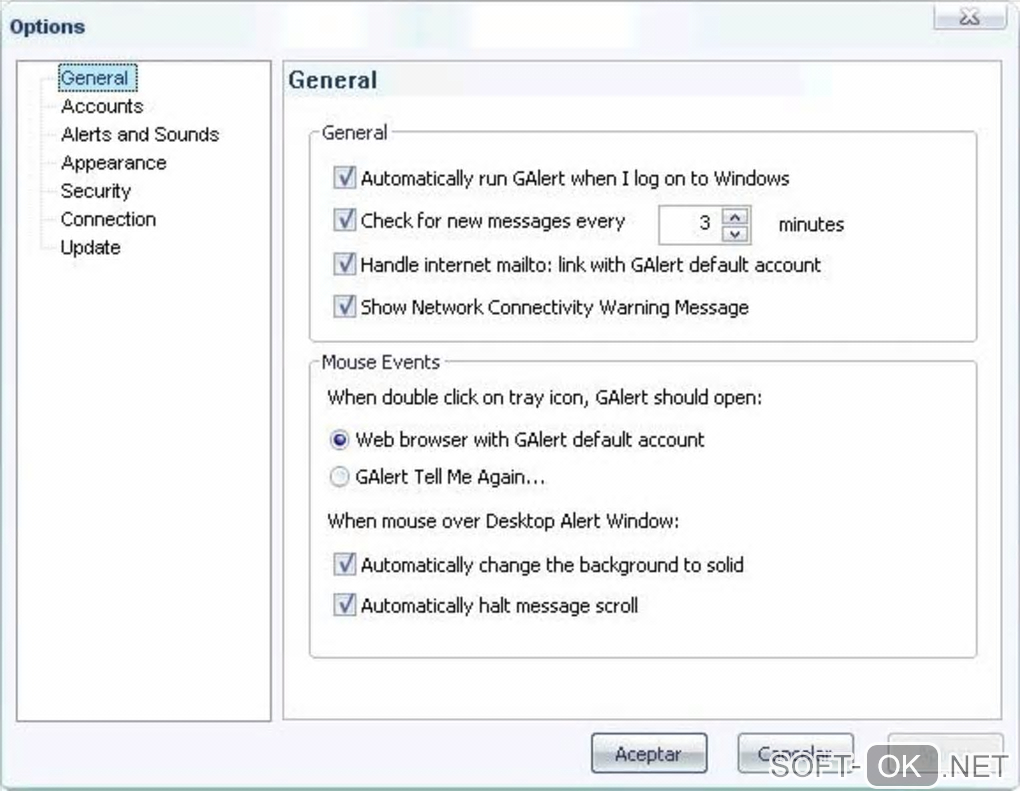Decrease minutes with the down arrow
Screen dimensions: 1020x791
(736, 233)
